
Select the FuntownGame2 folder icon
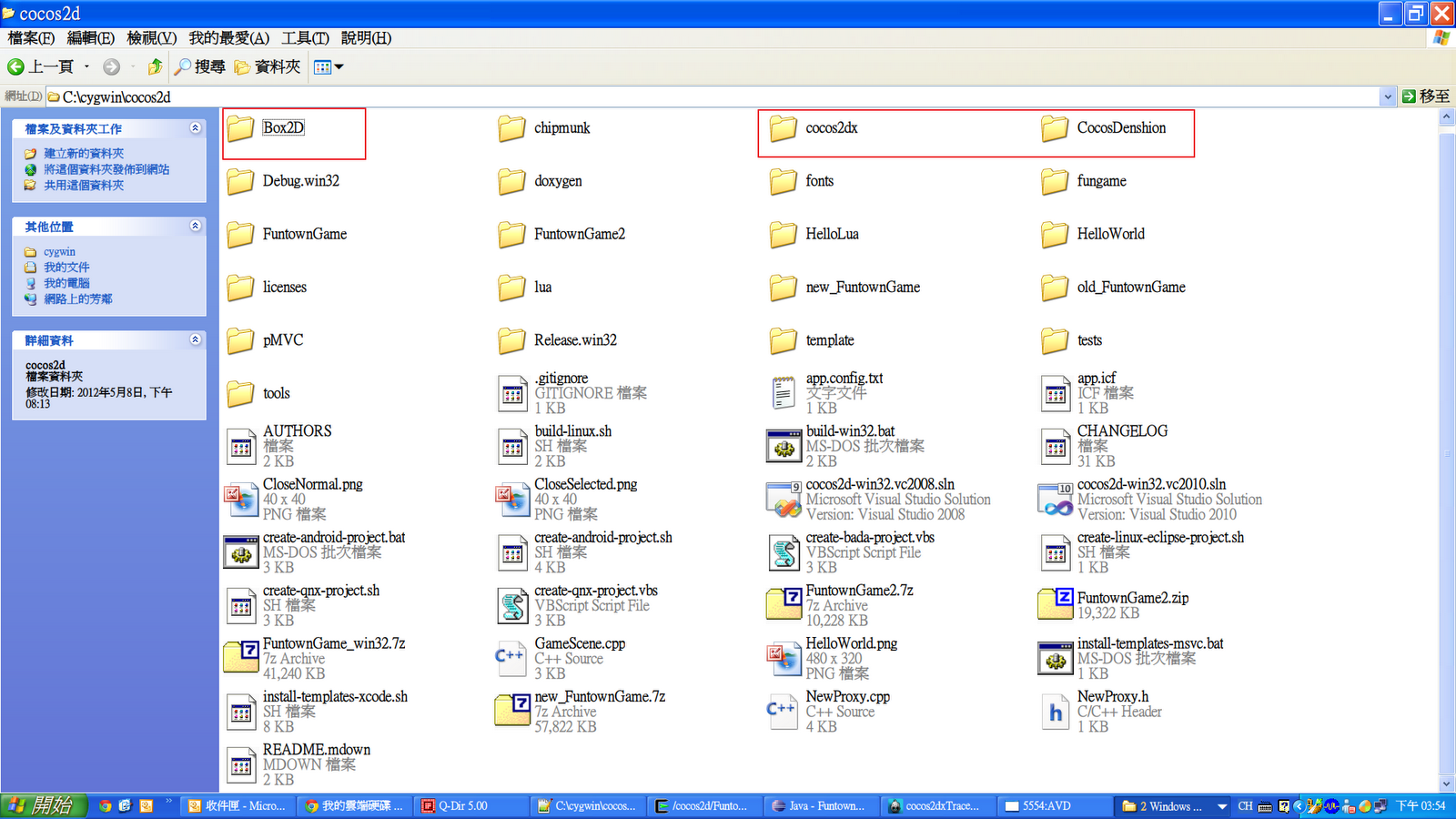tap(512, 234)
